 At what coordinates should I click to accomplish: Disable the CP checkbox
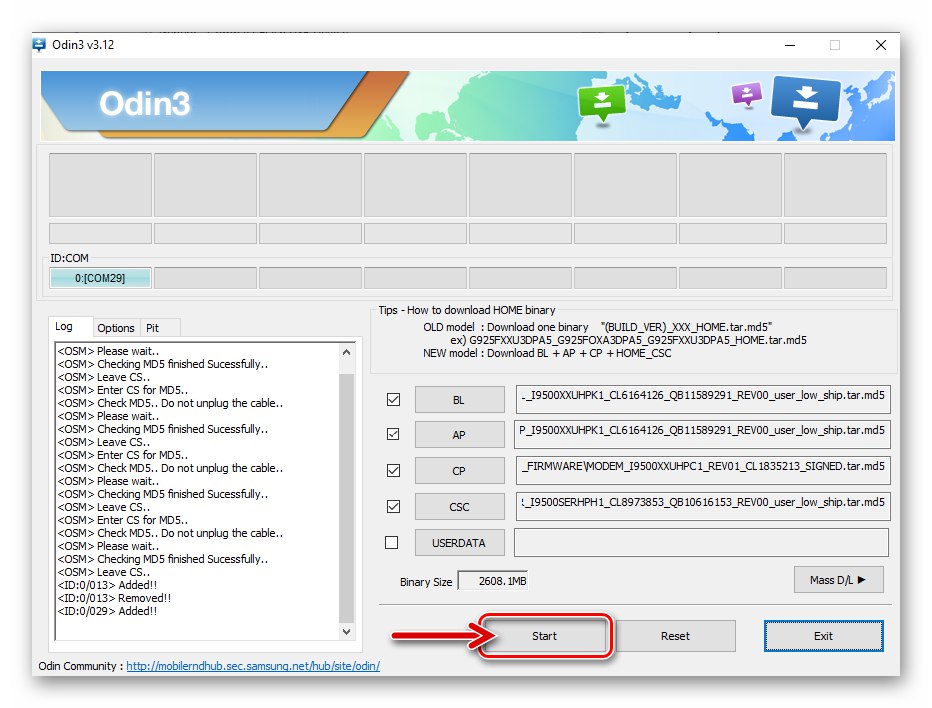click(x=393, y=470)
